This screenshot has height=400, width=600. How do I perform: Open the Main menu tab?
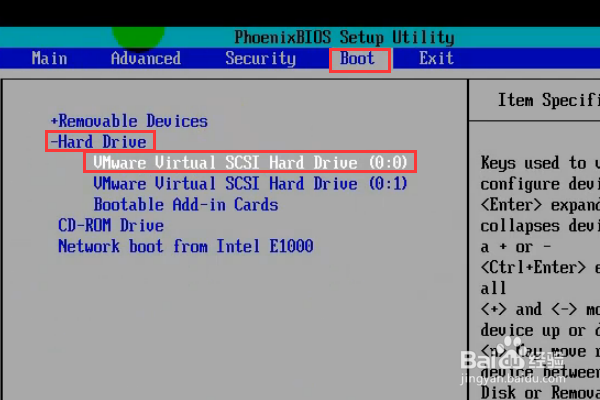point(49,59)
